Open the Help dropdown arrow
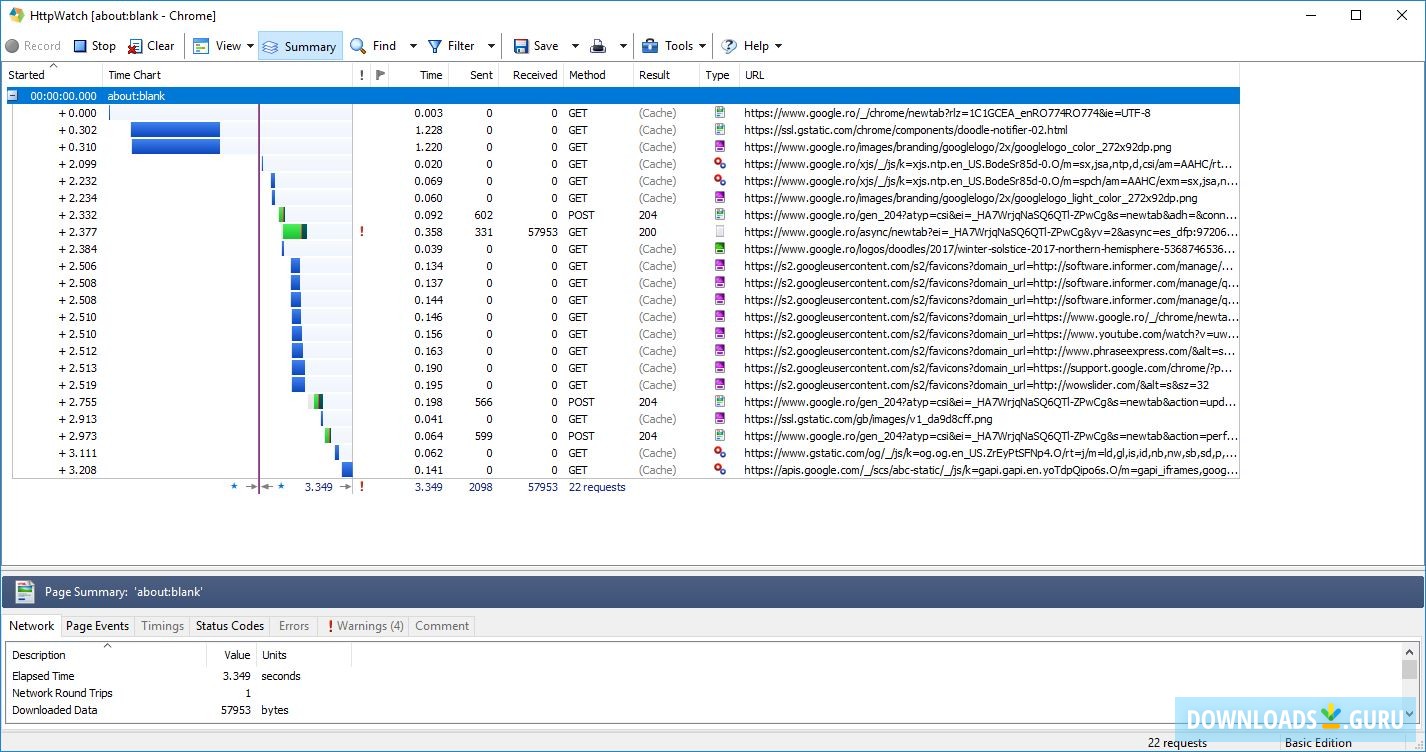Viewport: 1426px width, 752px height. click(x=778, y=46)
